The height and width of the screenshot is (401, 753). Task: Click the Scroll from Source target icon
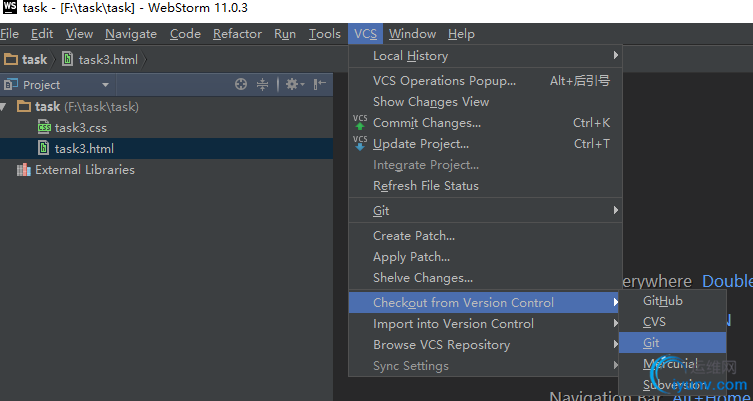click(x=241, y=85)
